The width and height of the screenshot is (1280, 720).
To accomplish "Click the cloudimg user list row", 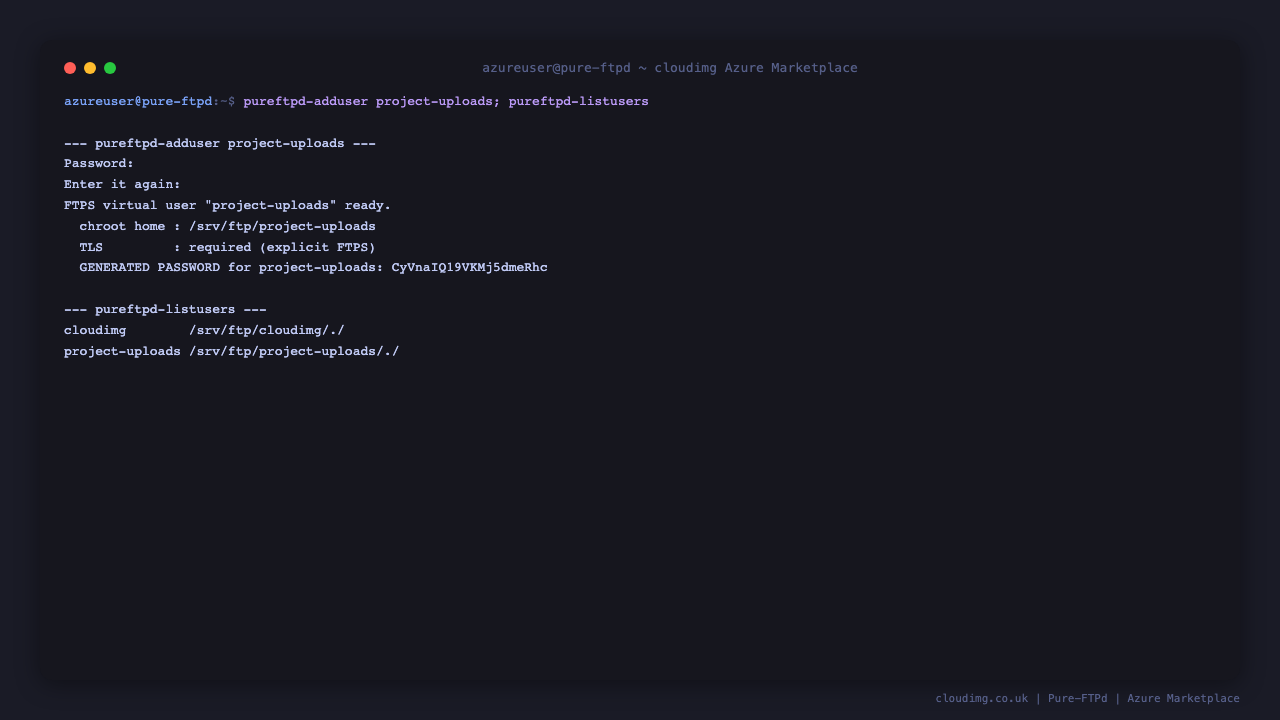I will [204, 330].
